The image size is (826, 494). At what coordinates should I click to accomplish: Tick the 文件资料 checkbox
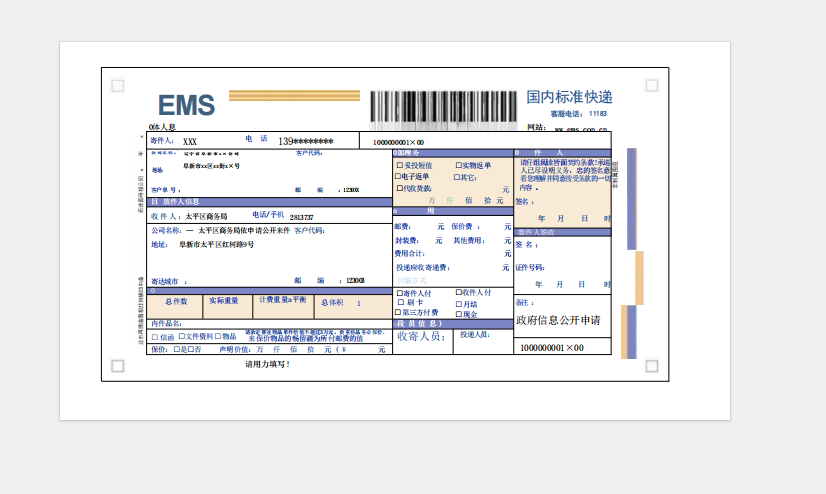(x=181, y=336)
